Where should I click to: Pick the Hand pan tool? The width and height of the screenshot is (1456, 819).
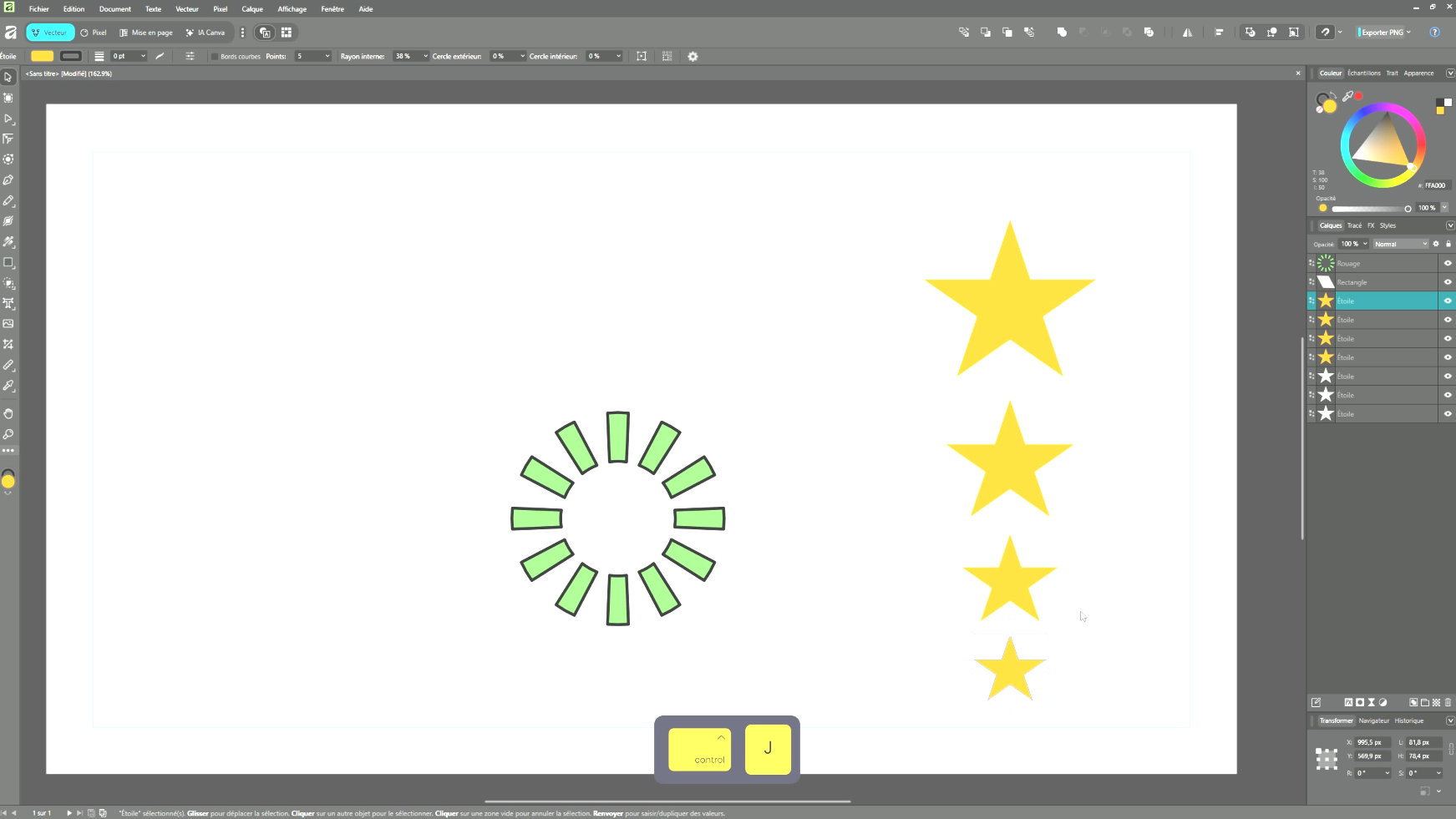point(8,414)
